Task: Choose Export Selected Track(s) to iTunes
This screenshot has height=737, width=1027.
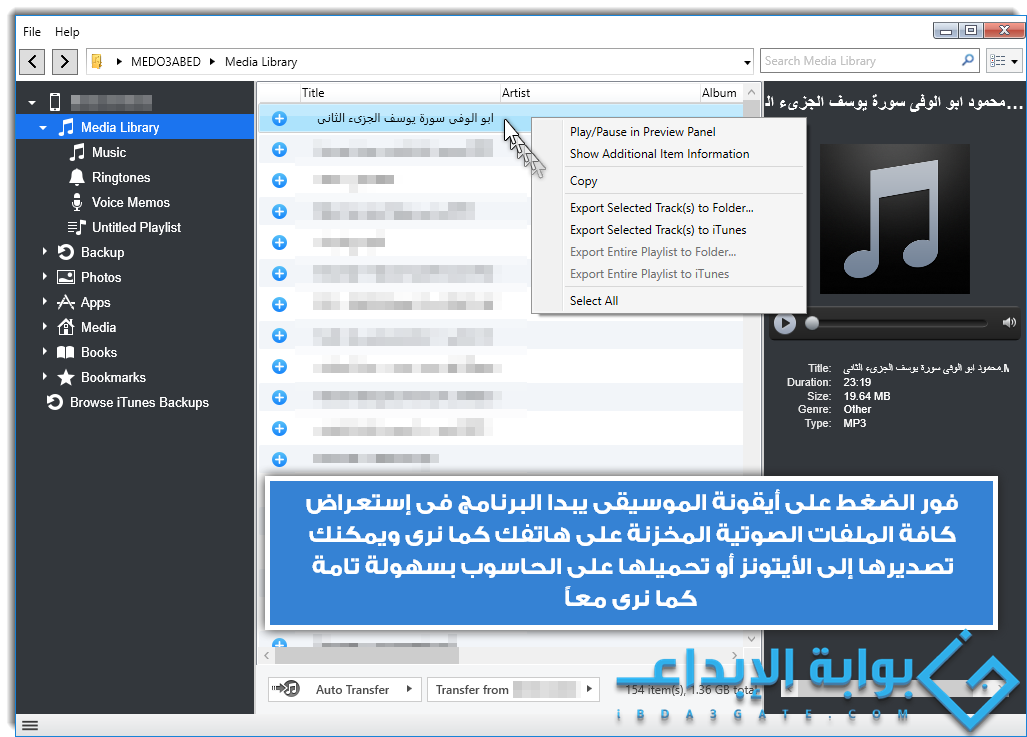Action: [x=668, y=230]
